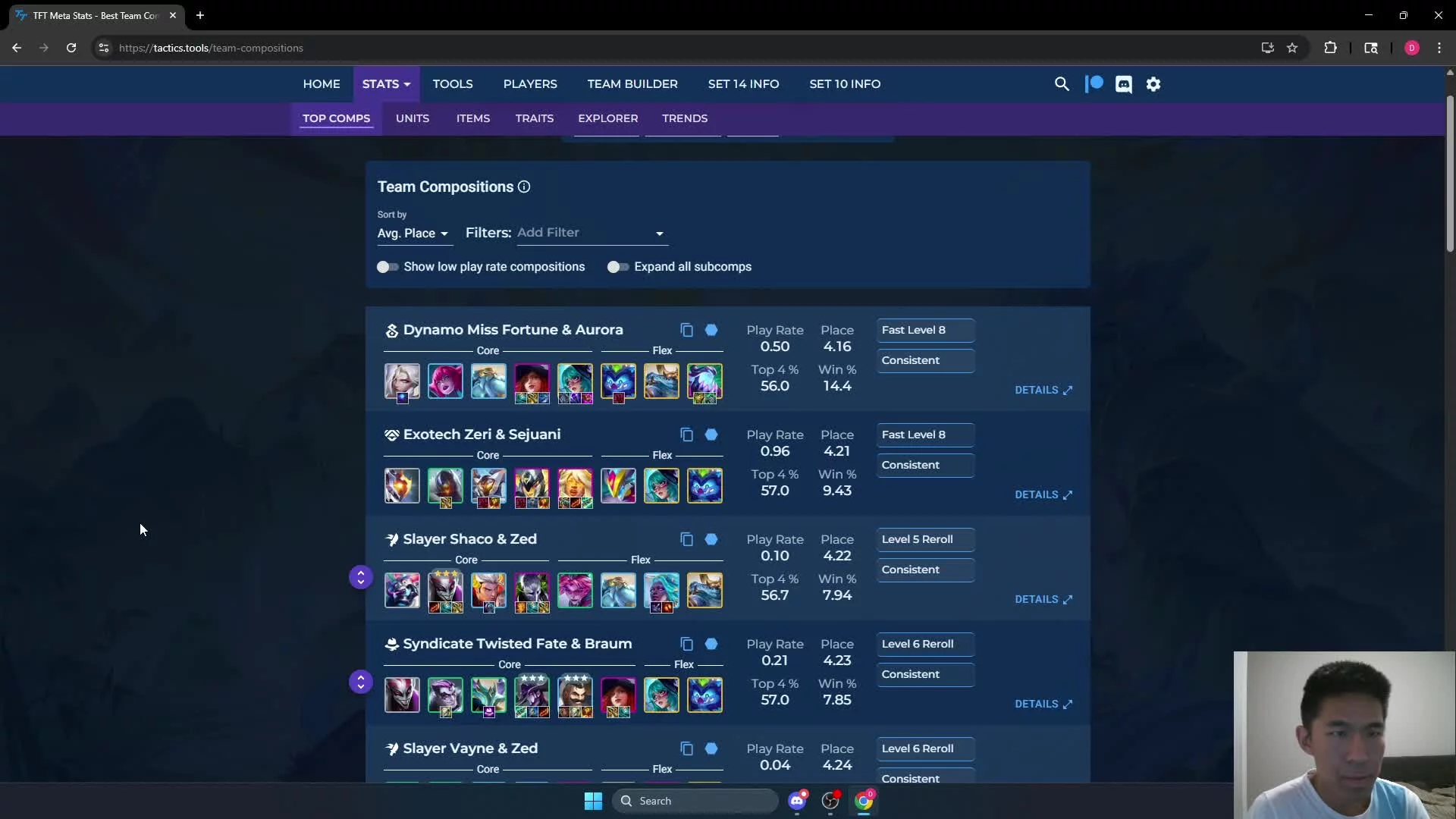The height and width of the screenshot is (819, 1456).
Task: Copy the Slayer Vayne & Zed comp
Action: coord(686,748)
